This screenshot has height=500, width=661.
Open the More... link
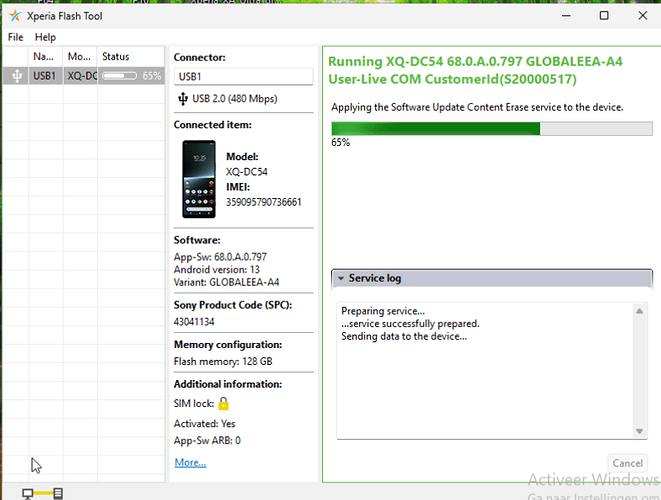(191, 462)
